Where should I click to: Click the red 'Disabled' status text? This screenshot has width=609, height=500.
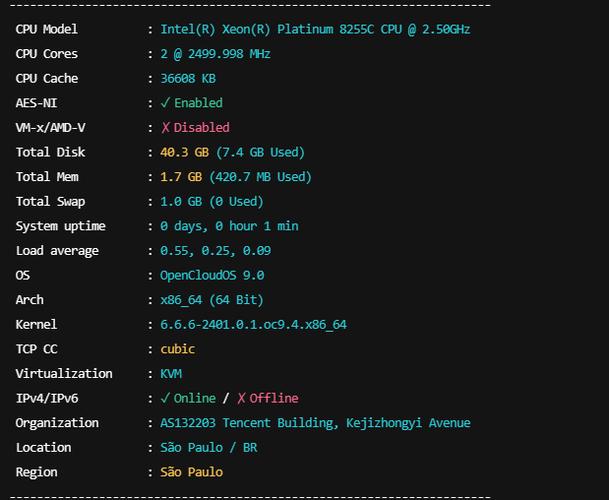pyautogui.click(x=201, y=127)
